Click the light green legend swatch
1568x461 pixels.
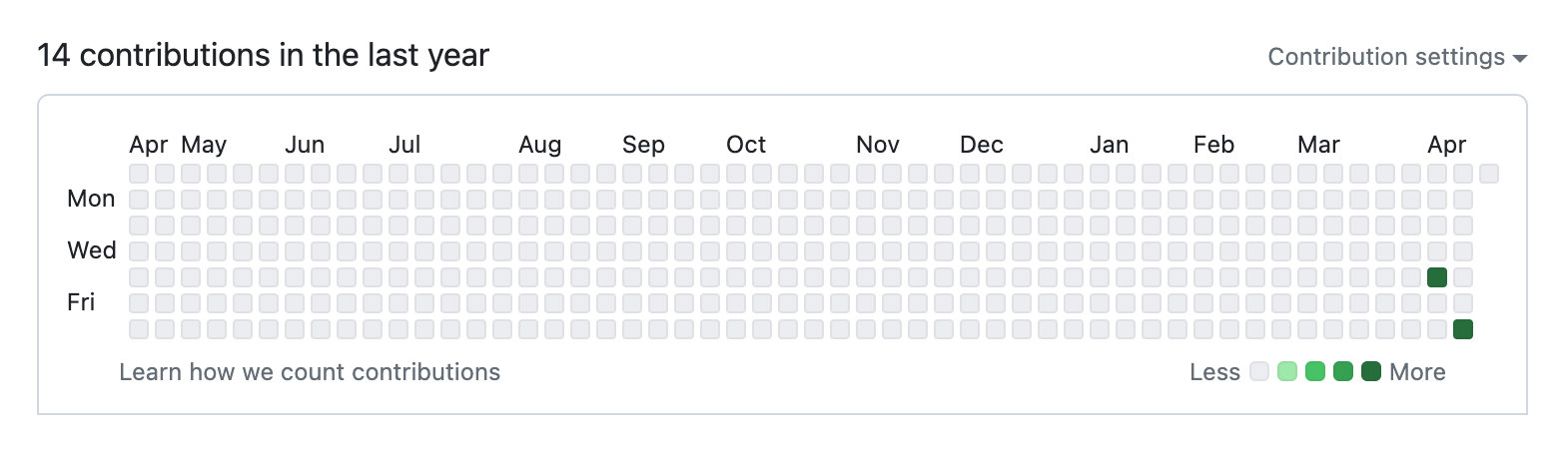tap(1287, 371)
